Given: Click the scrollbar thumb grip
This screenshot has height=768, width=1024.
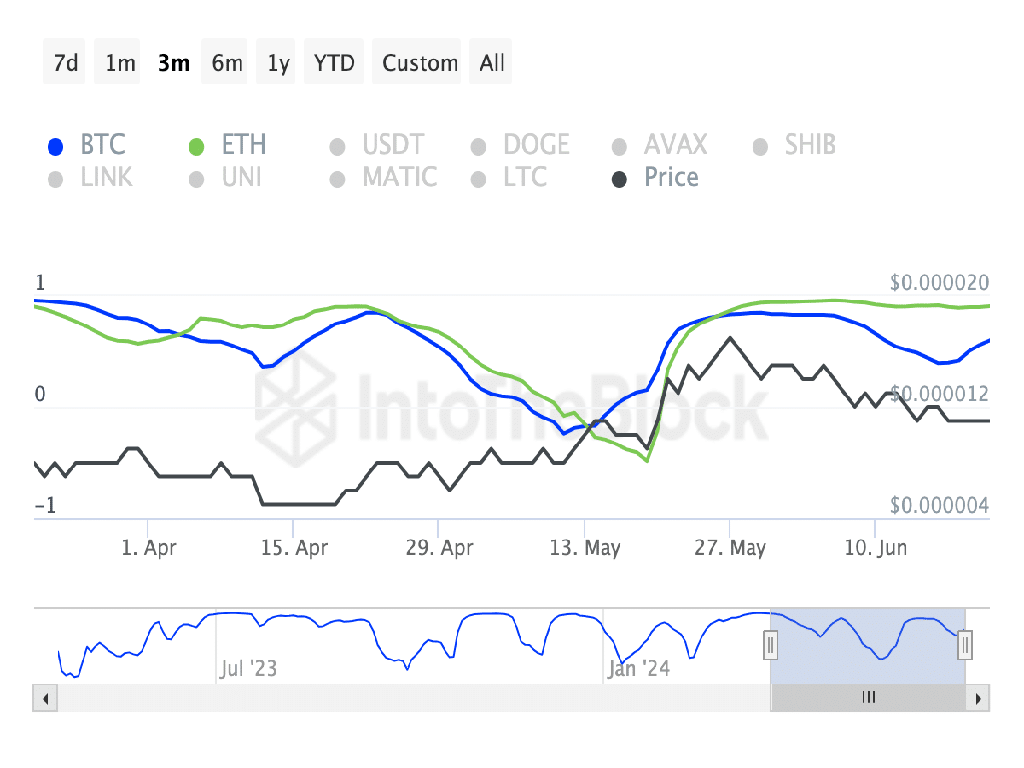Looking at the screenshot, I should (x=869, y=698).
